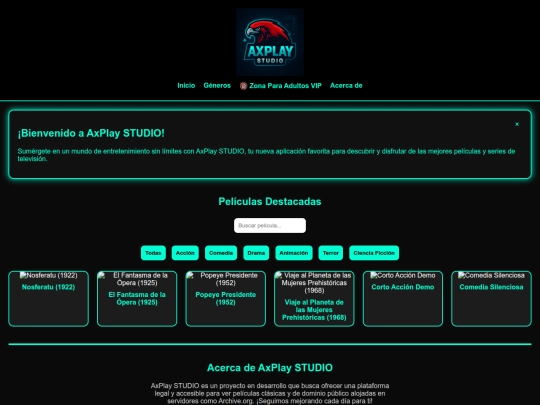
Task: Open the Inicio navigation link
Action: (186, 85)
